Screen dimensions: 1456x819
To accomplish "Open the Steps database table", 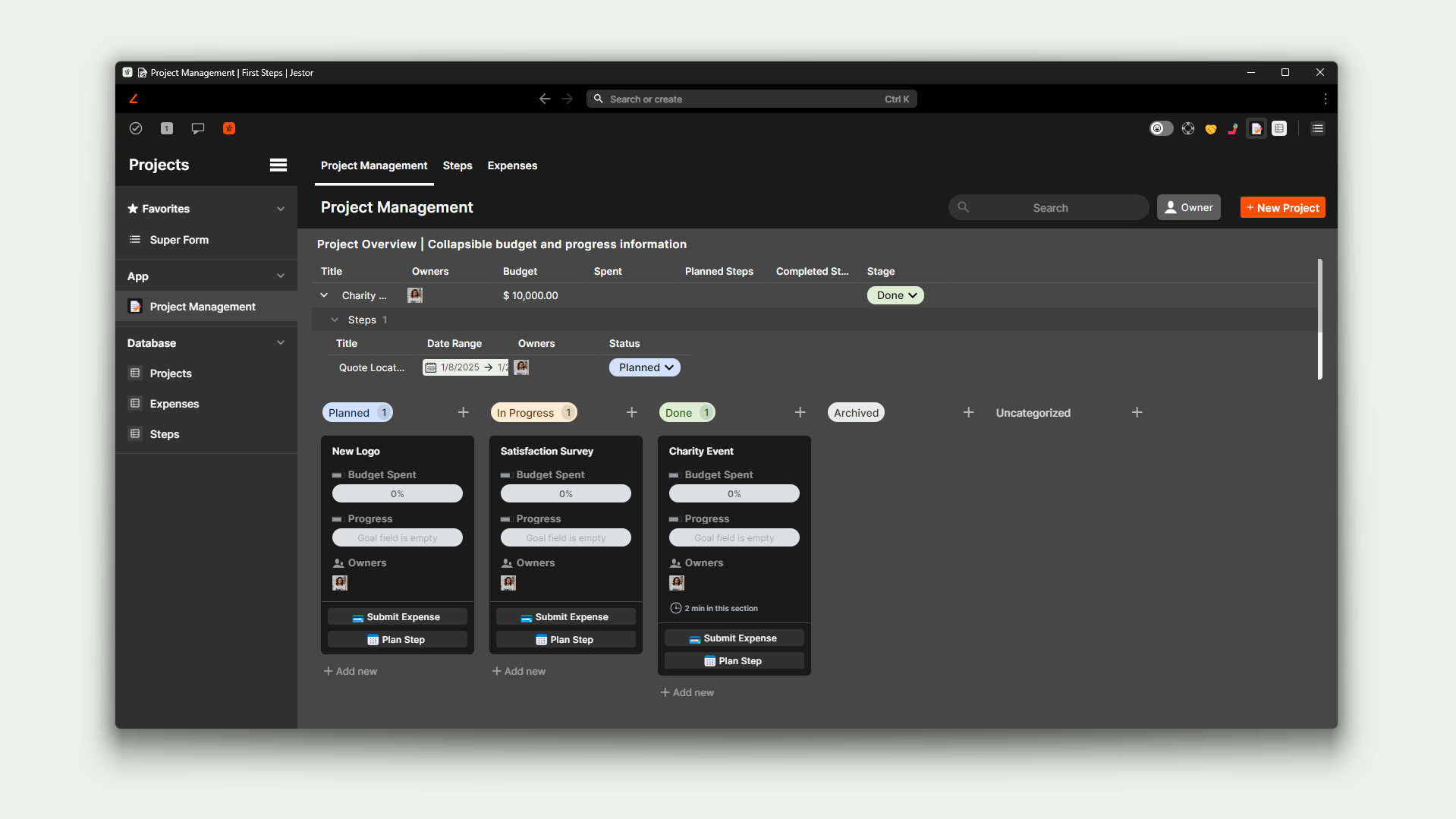I will [206, 434].
